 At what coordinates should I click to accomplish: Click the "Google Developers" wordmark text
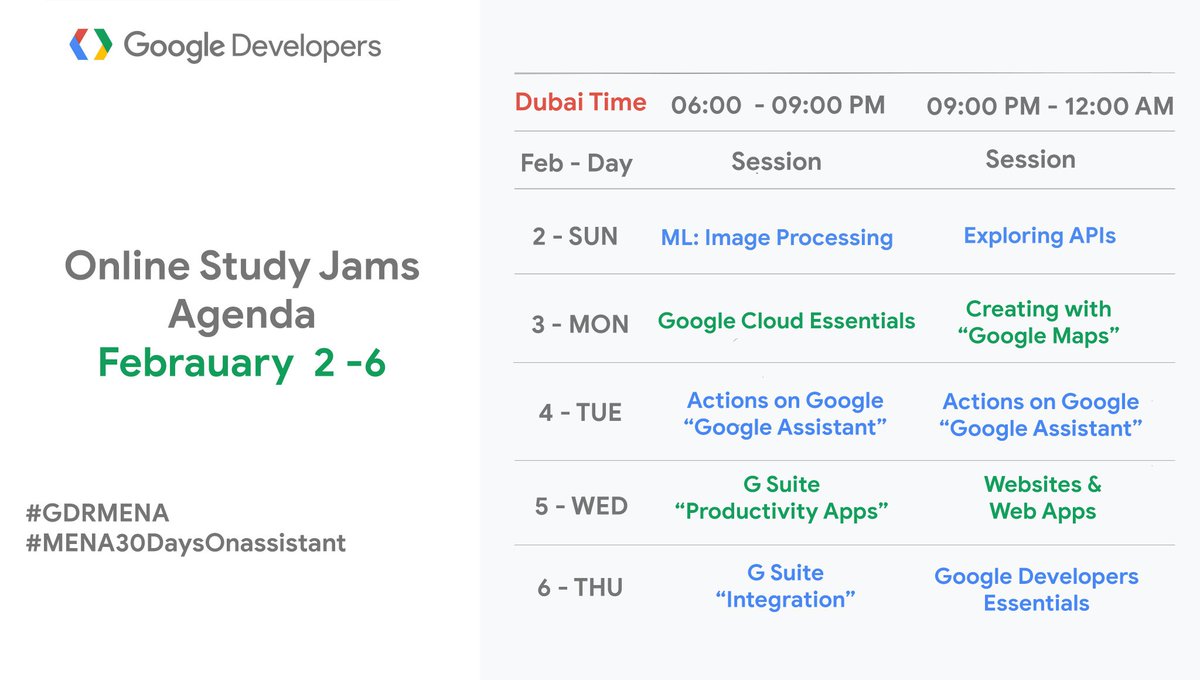(x=252, y=46)
